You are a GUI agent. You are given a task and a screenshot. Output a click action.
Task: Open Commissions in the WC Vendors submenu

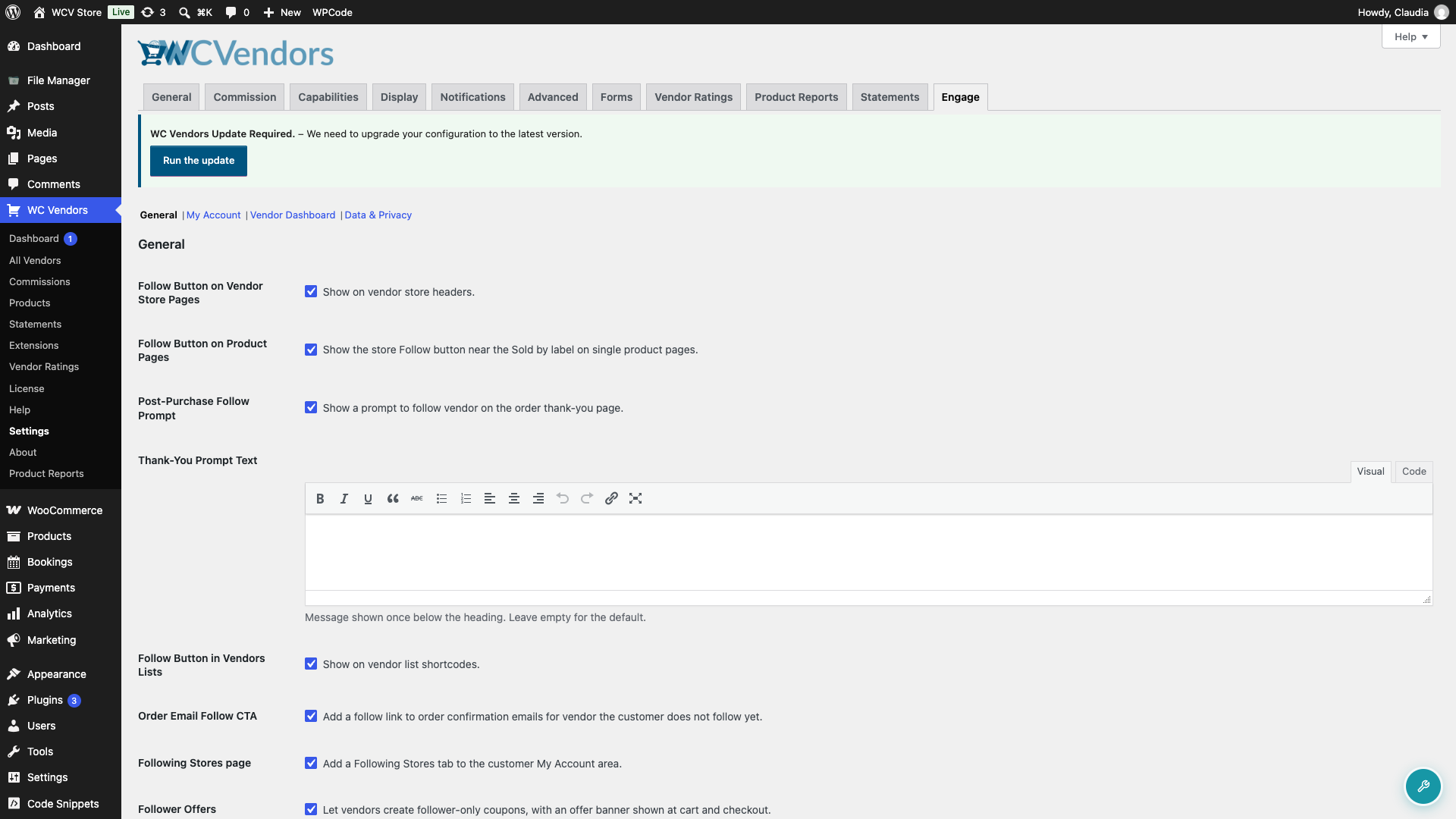[39, 281]
